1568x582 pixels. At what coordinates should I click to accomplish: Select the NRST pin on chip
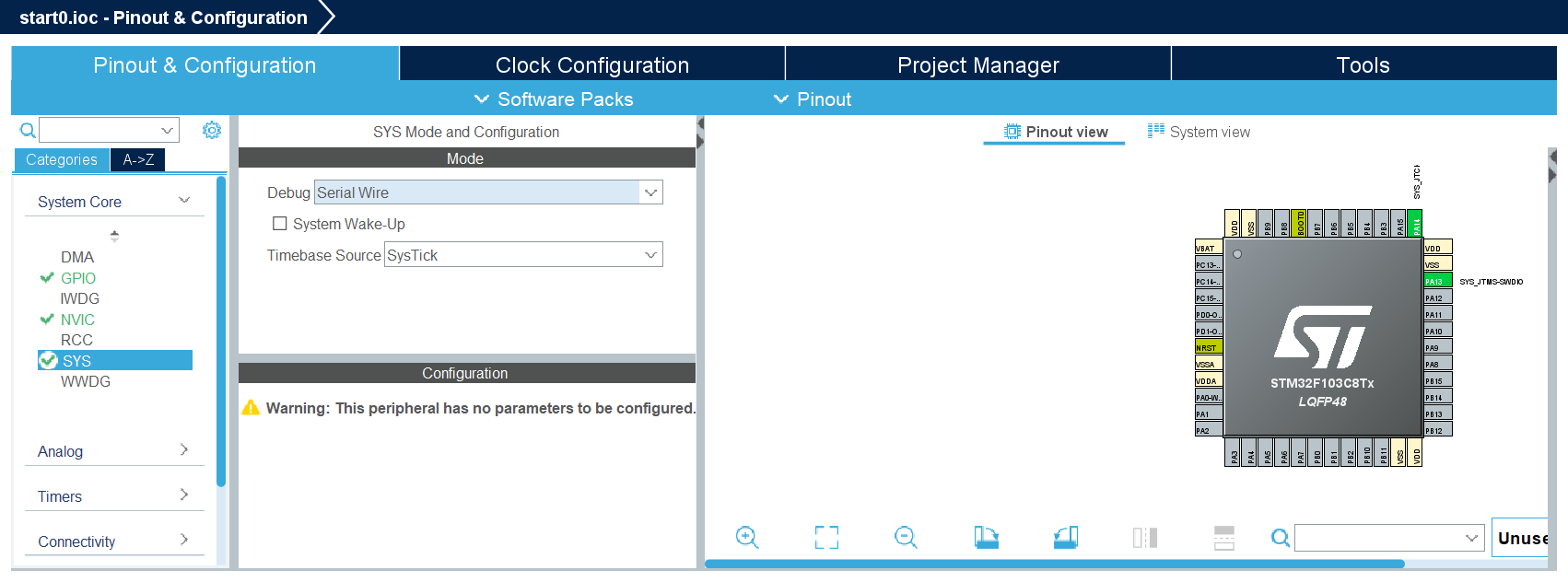click(1210, 347)
